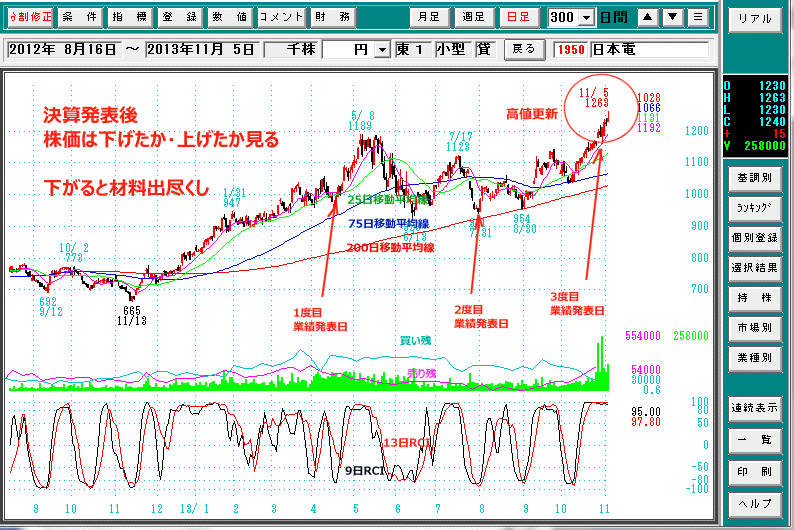Click the volume value 258000 in quote panel
The height and width of the screenshot is (530, 794).
click(x=765, y=146)
